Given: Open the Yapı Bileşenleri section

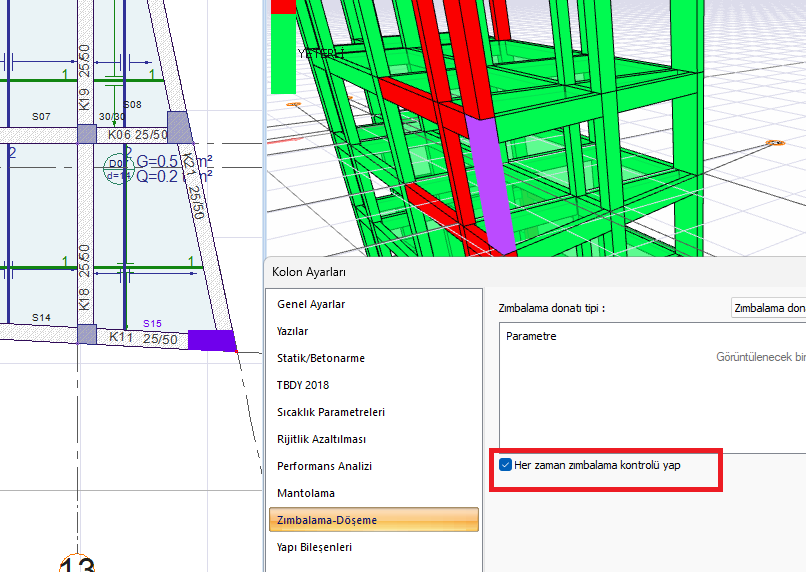Looking at the screenshot, I should [x=314, y=547].
